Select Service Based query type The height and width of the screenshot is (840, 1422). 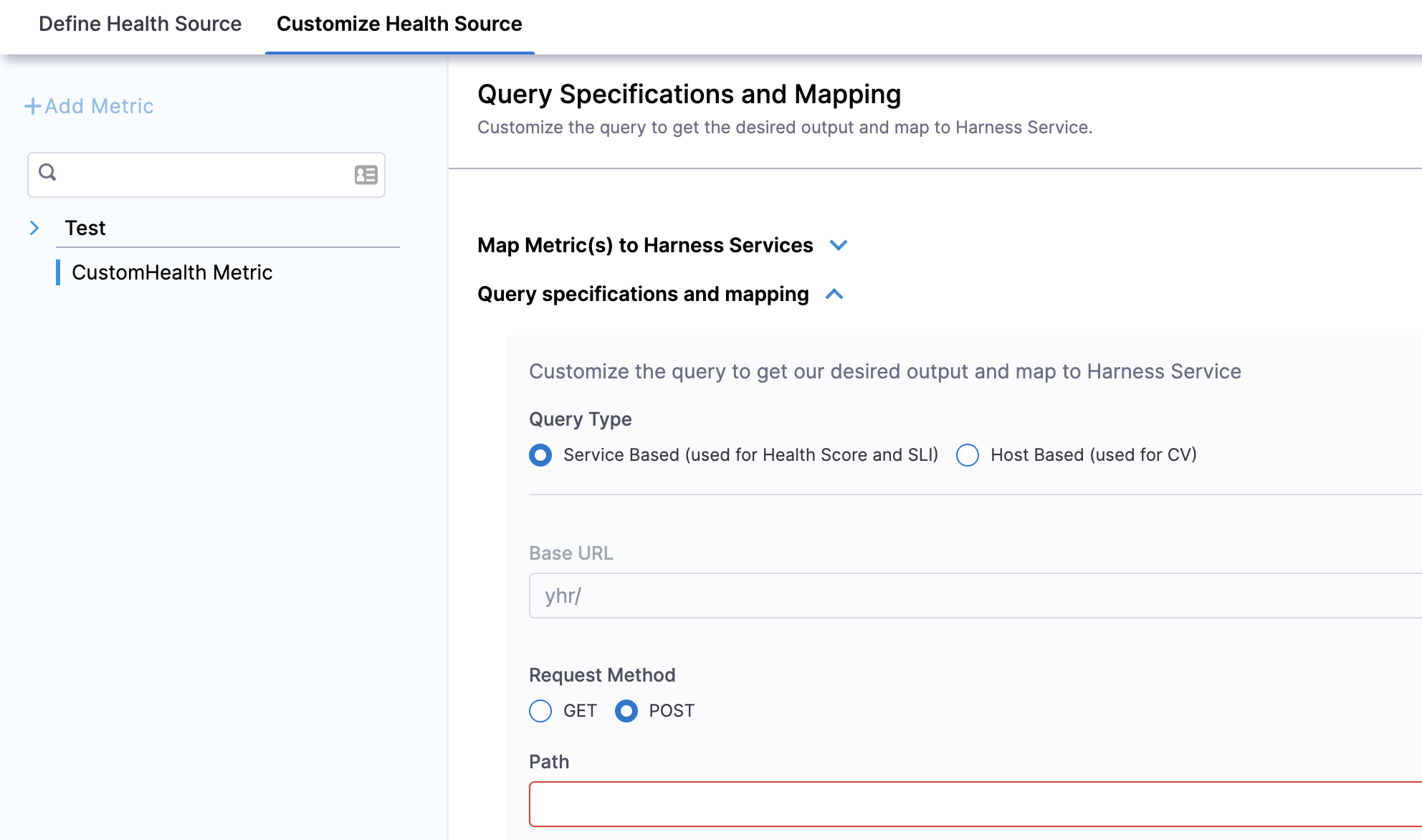(x=540, y=455)
